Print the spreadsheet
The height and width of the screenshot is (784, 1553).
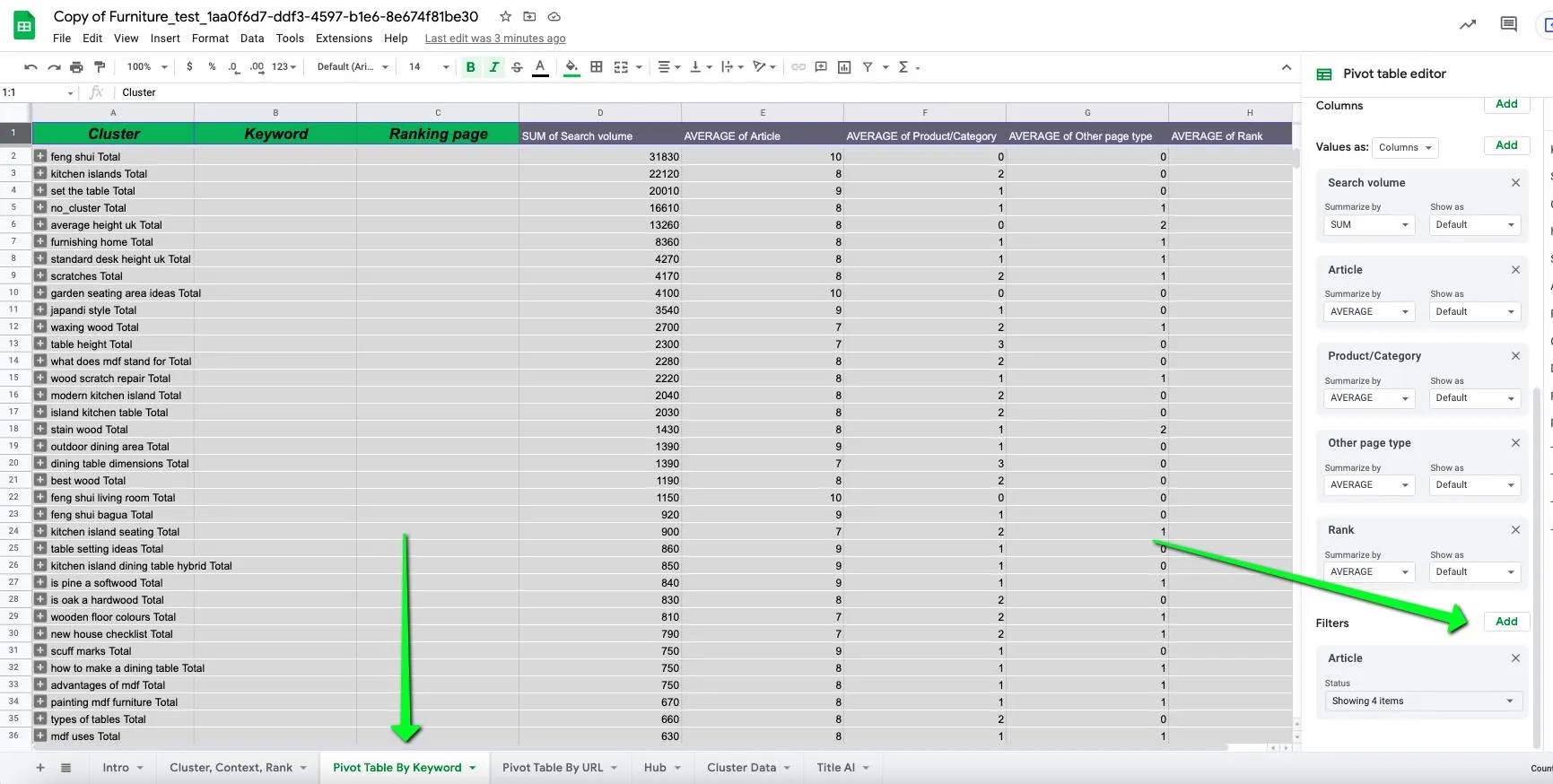point(76,67)
